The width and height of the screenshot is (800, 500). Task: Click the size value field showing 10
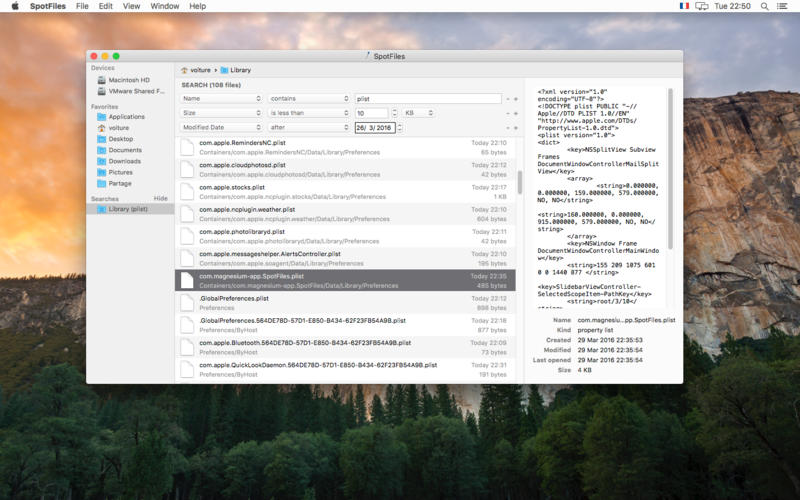tap(371, 113)
